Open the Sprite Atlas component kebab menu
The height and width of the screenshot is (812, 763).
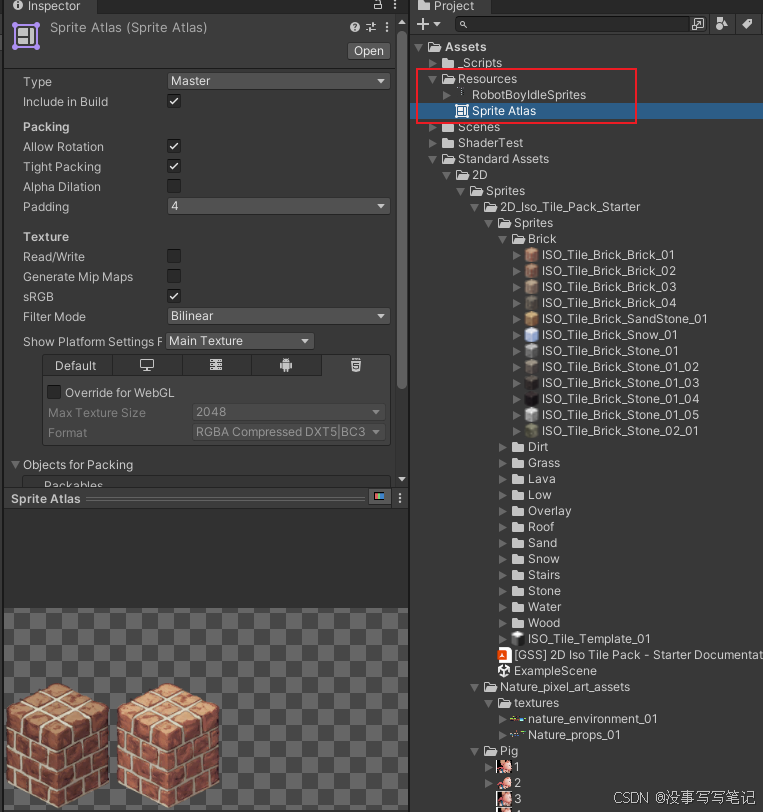pyautogui.click(x=387, y=27)
